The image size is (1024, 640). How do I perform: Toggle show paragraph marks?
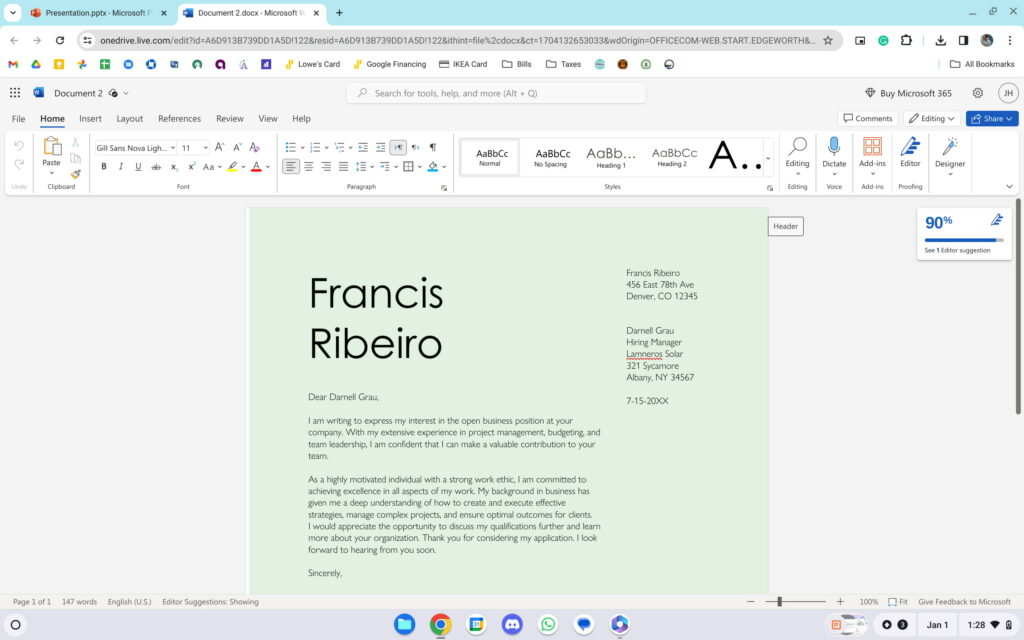click(x=432, y=147)
